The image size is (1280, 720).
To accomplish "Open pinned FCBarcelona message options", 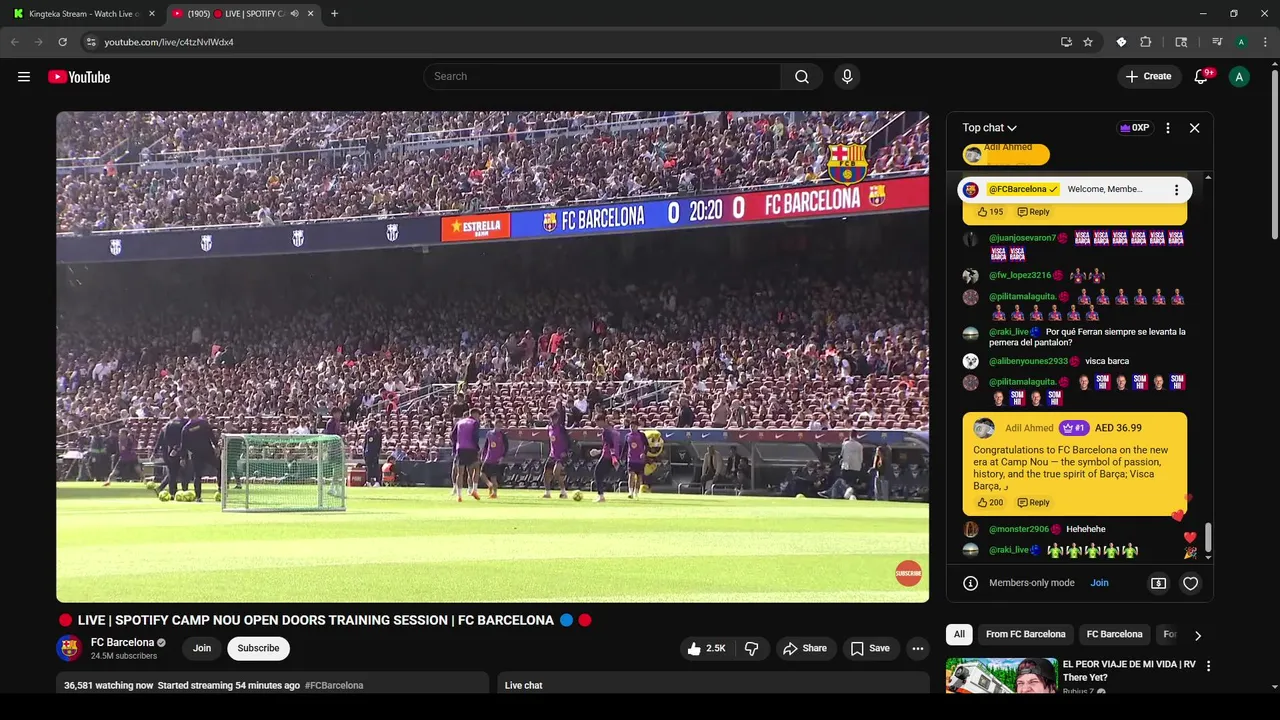I will (1176, 190).
